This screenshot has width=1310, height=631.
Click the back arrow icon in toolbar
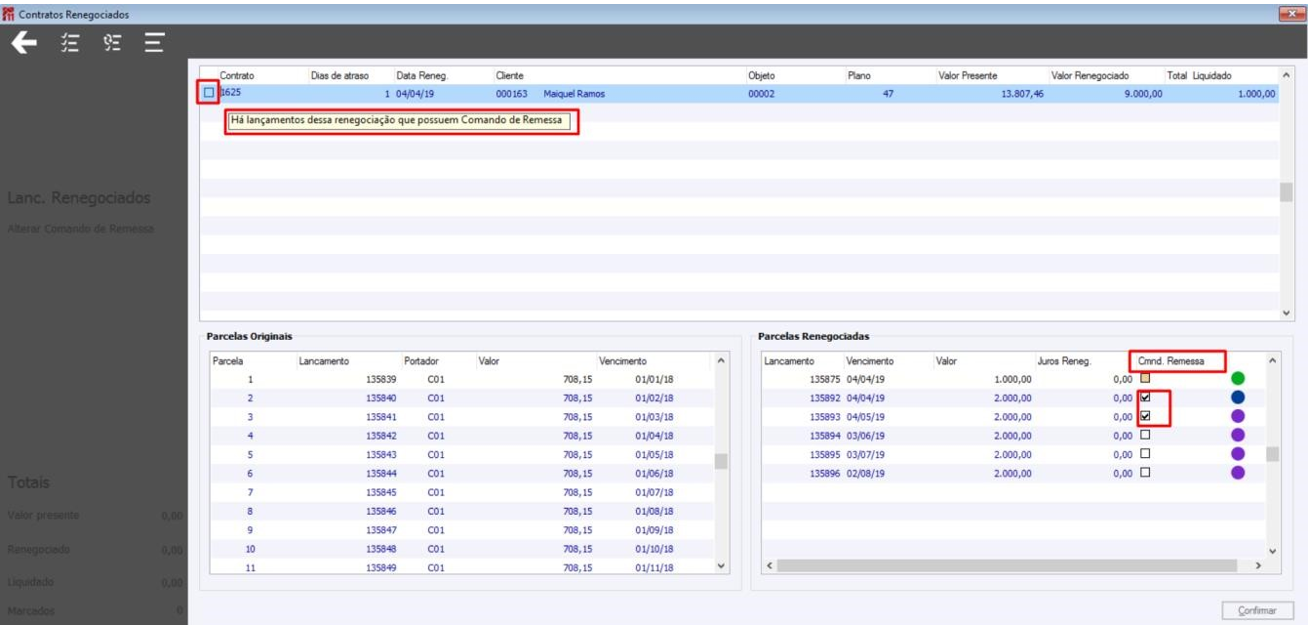click(24, 42)
